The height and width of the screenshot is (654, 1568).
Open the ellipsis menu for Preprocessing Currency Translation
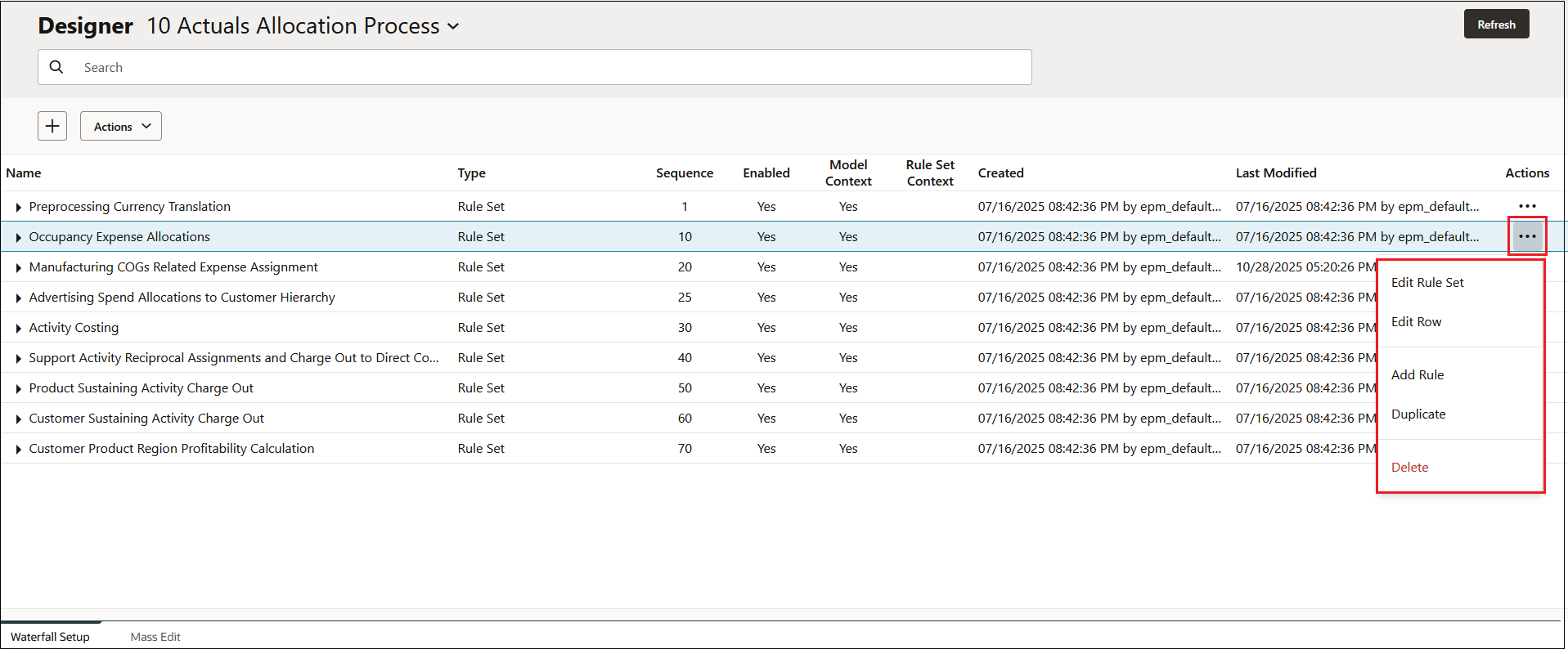(1527, 206)
